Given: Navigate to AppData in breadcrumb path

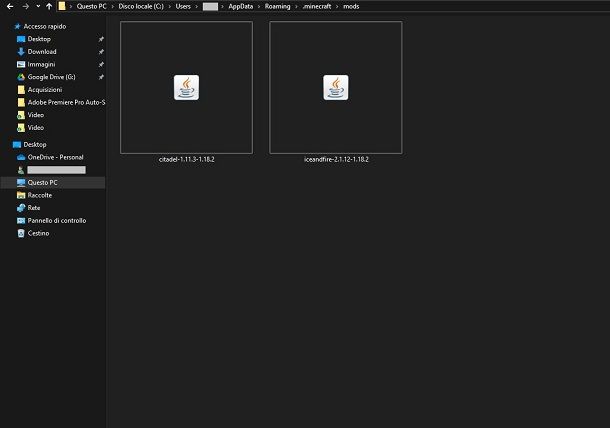Looking at the screenshot, I should (x=240, y=7).
